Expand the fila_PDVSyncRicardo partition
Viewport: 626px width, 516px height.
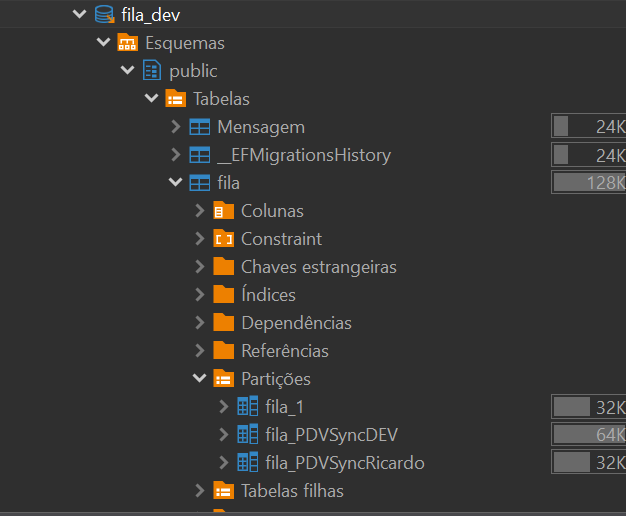click(224, 463)
